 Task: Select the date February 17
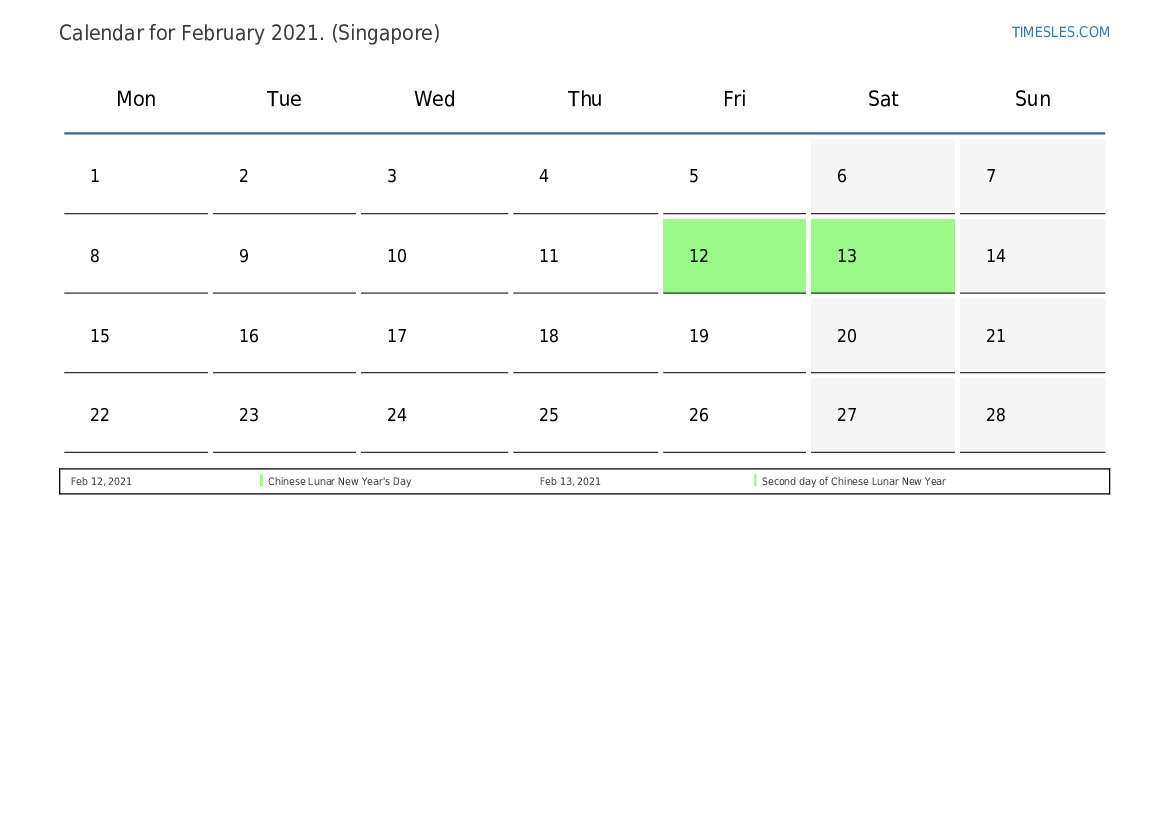pos(434,336)
